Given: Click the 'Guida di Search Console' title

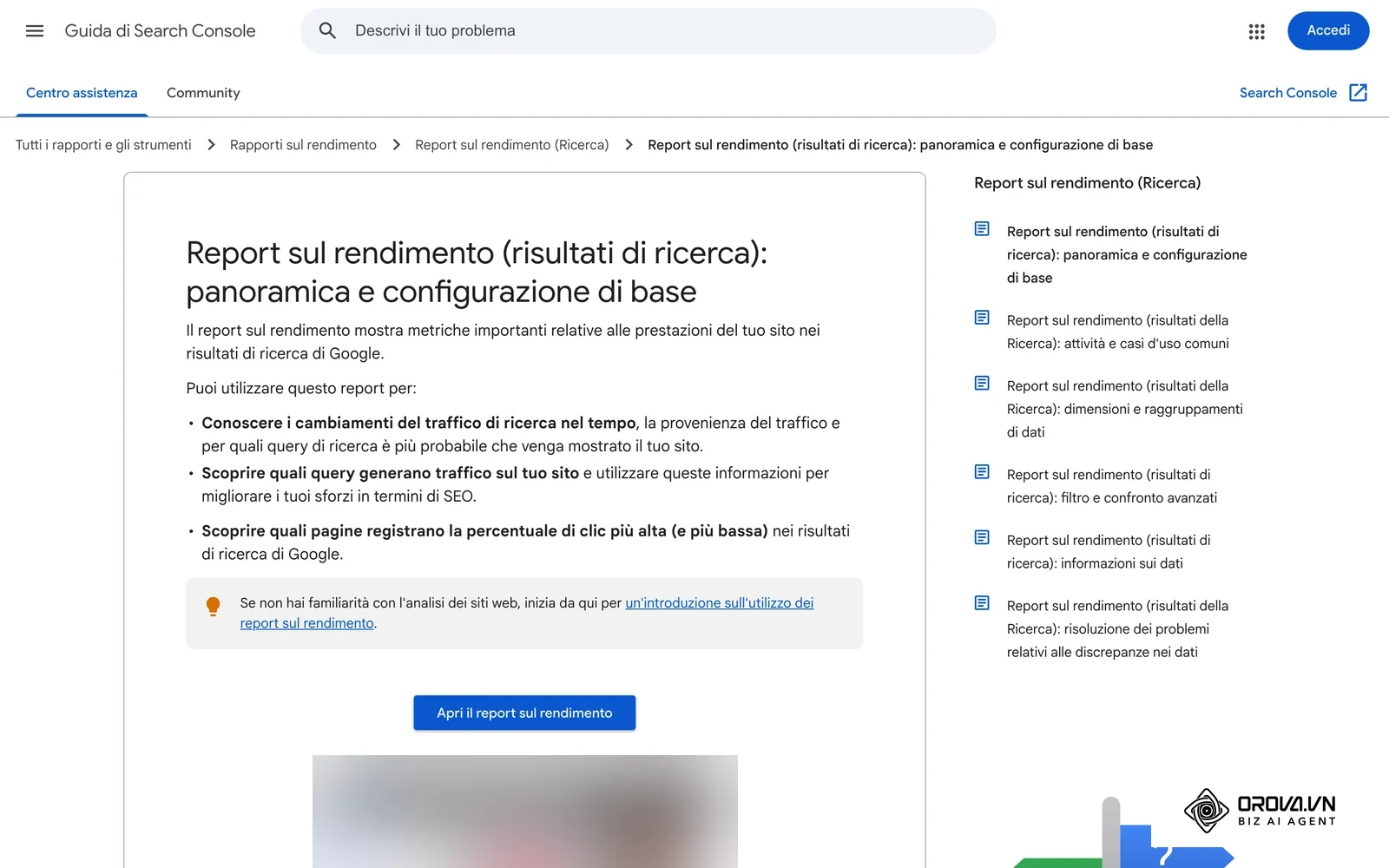Looking at the screenshot, I should point(161,31).
